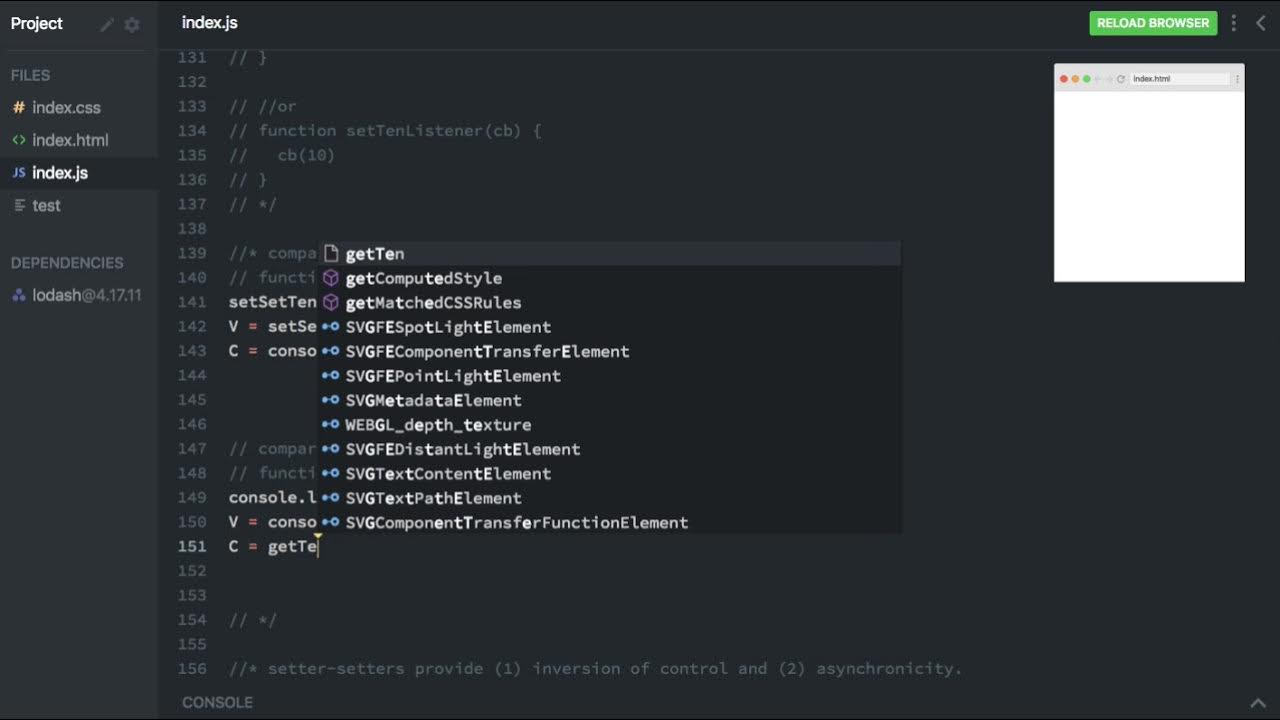Open the index.html file

70,140
